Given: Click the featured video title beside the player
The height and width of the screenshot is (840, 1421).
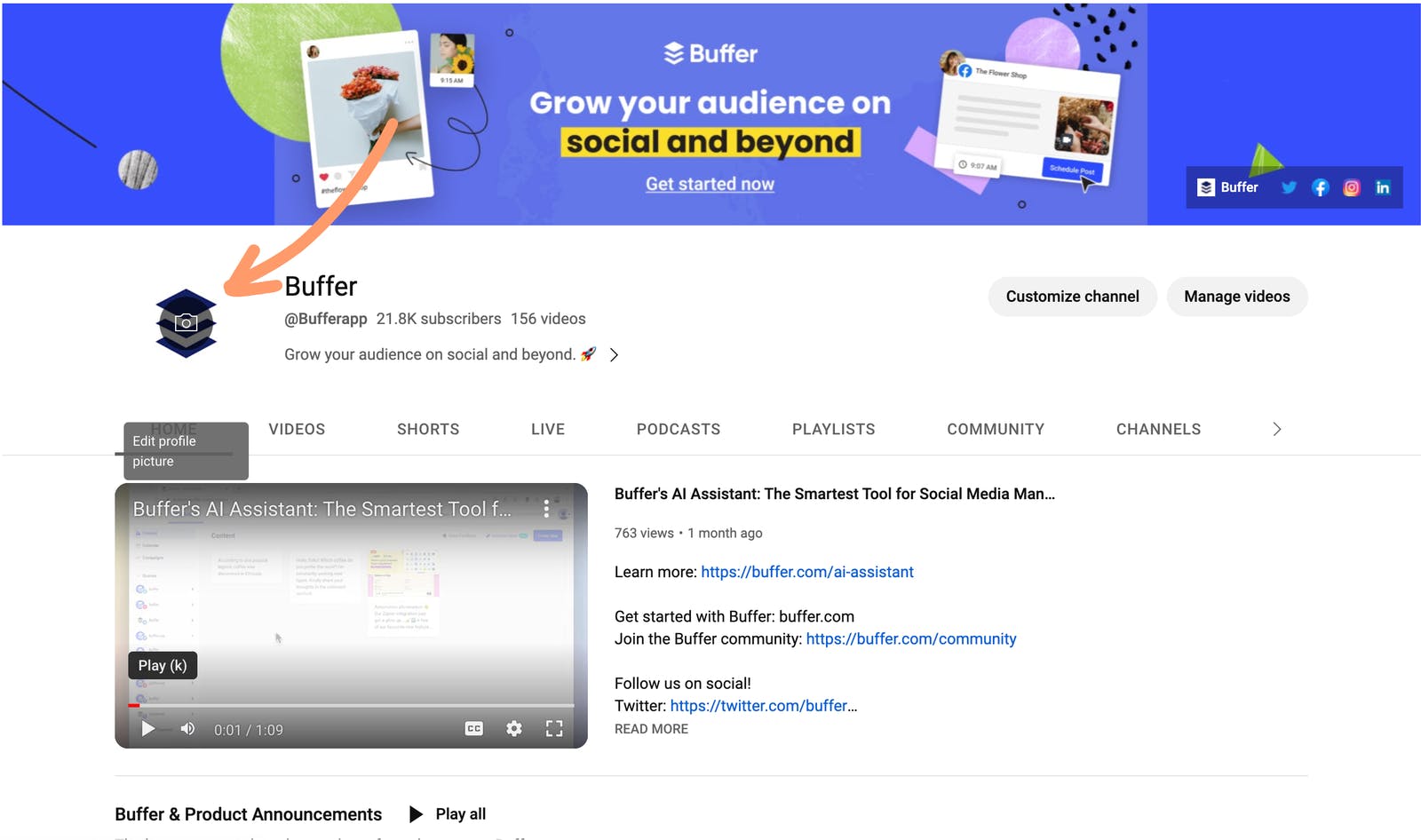Looking at the screenshot, I should tap(835, 494).
